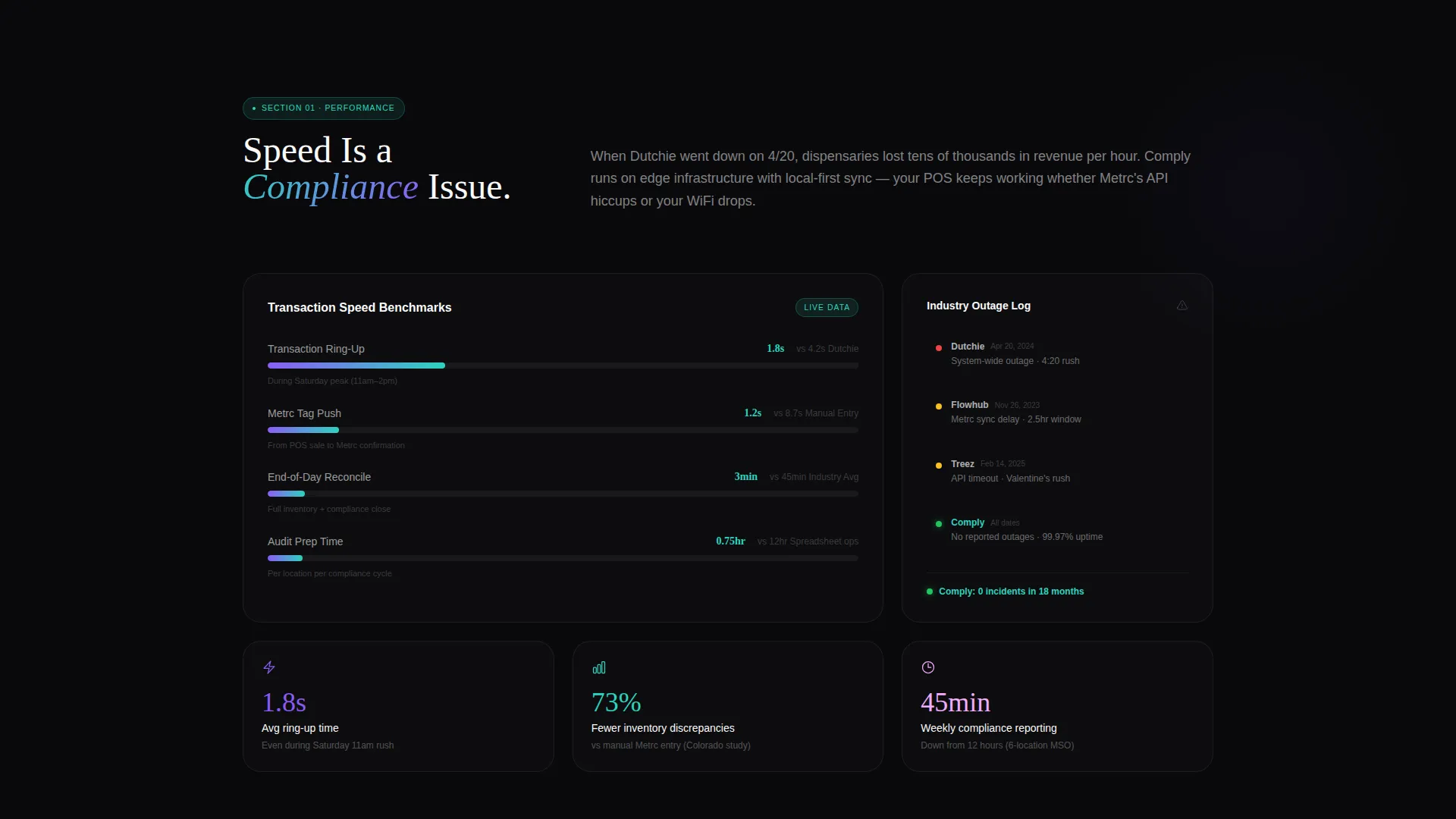Image resolution: width=1456 pixels, height=819 pixels.
Task: Click the 'Feb 14, 2025' date next to Treez
Action: 1003,464
